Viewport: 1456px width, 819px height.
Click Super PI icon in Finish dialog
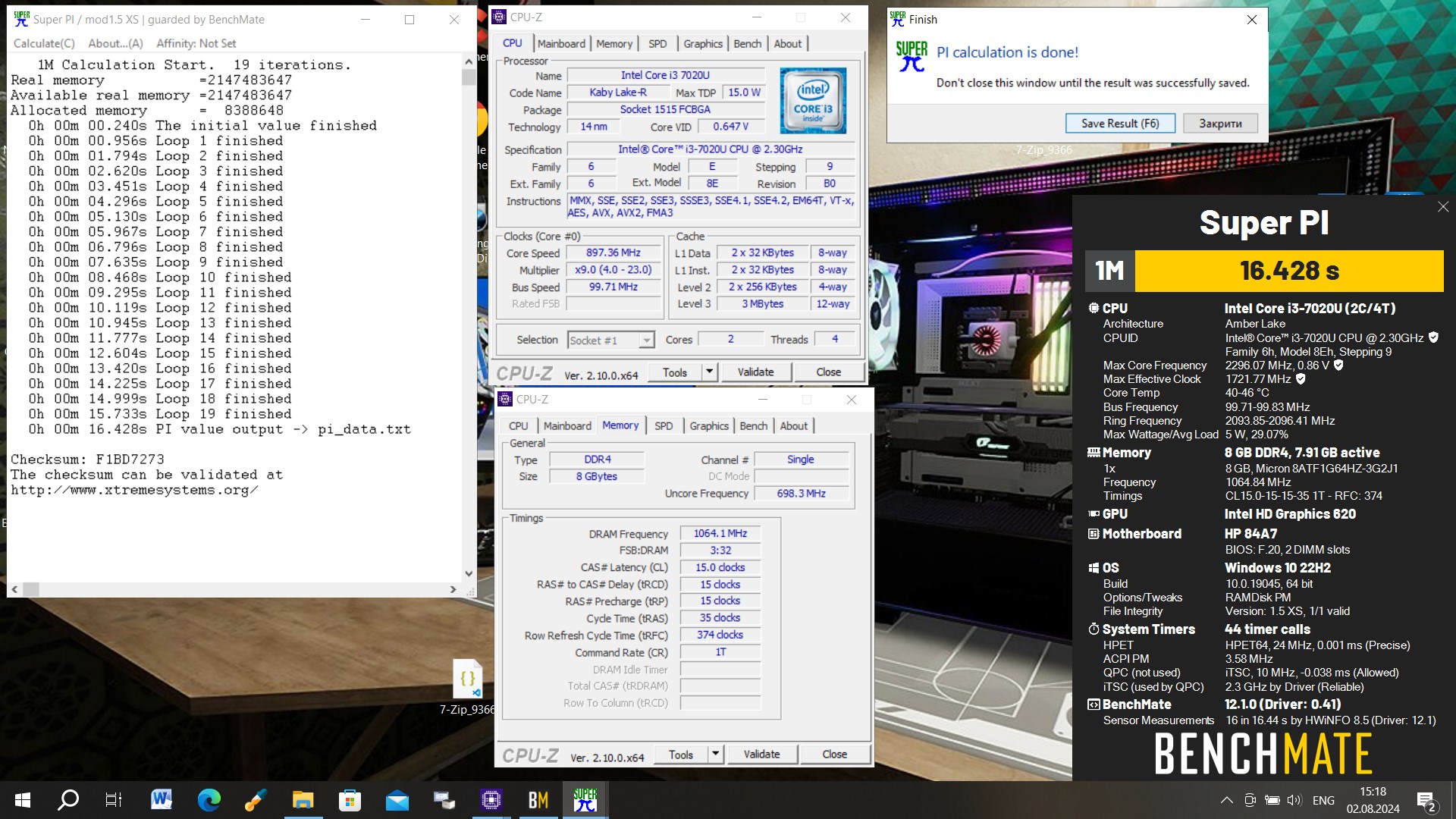(x=911, y=57)
